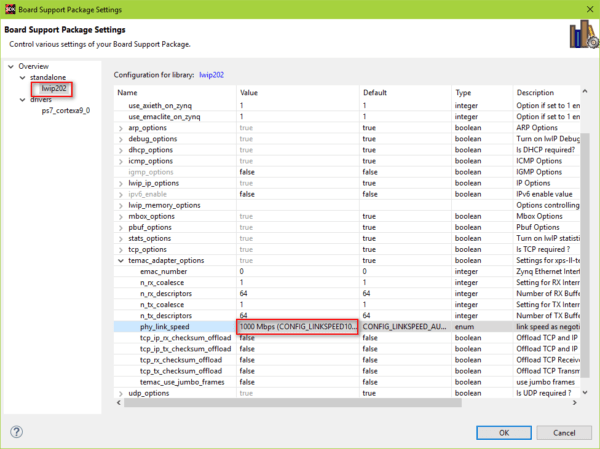Screen dimensions: 600x449
Task: Collapse the drivers tree node
Action: click(x=22, y=100)
